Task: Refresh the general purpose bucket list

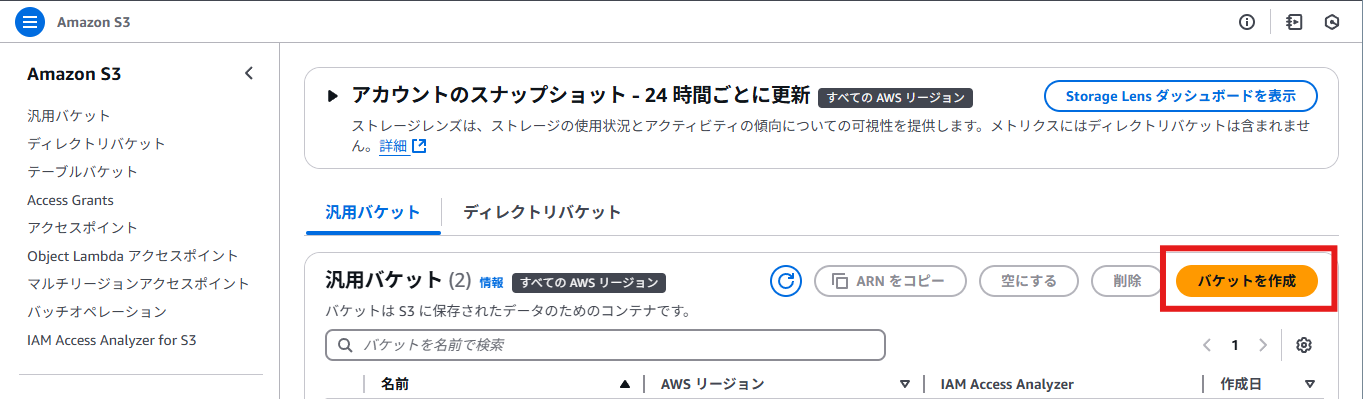Action: 786,281
